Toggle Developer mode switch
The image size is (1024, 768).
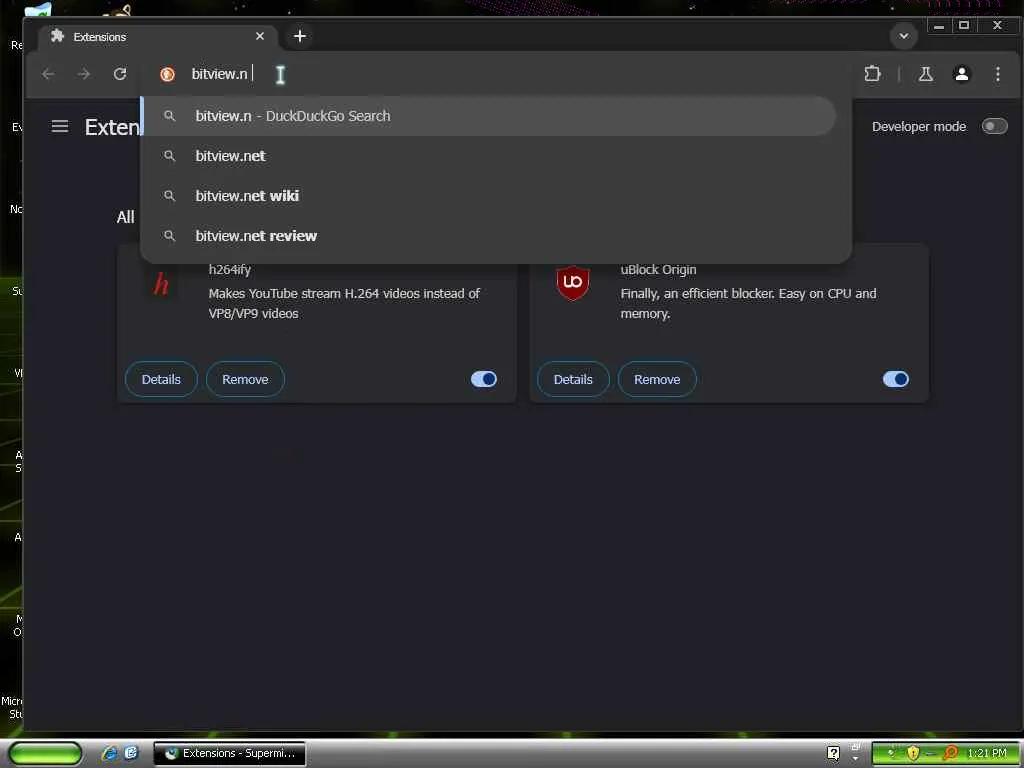coord(995,126)
